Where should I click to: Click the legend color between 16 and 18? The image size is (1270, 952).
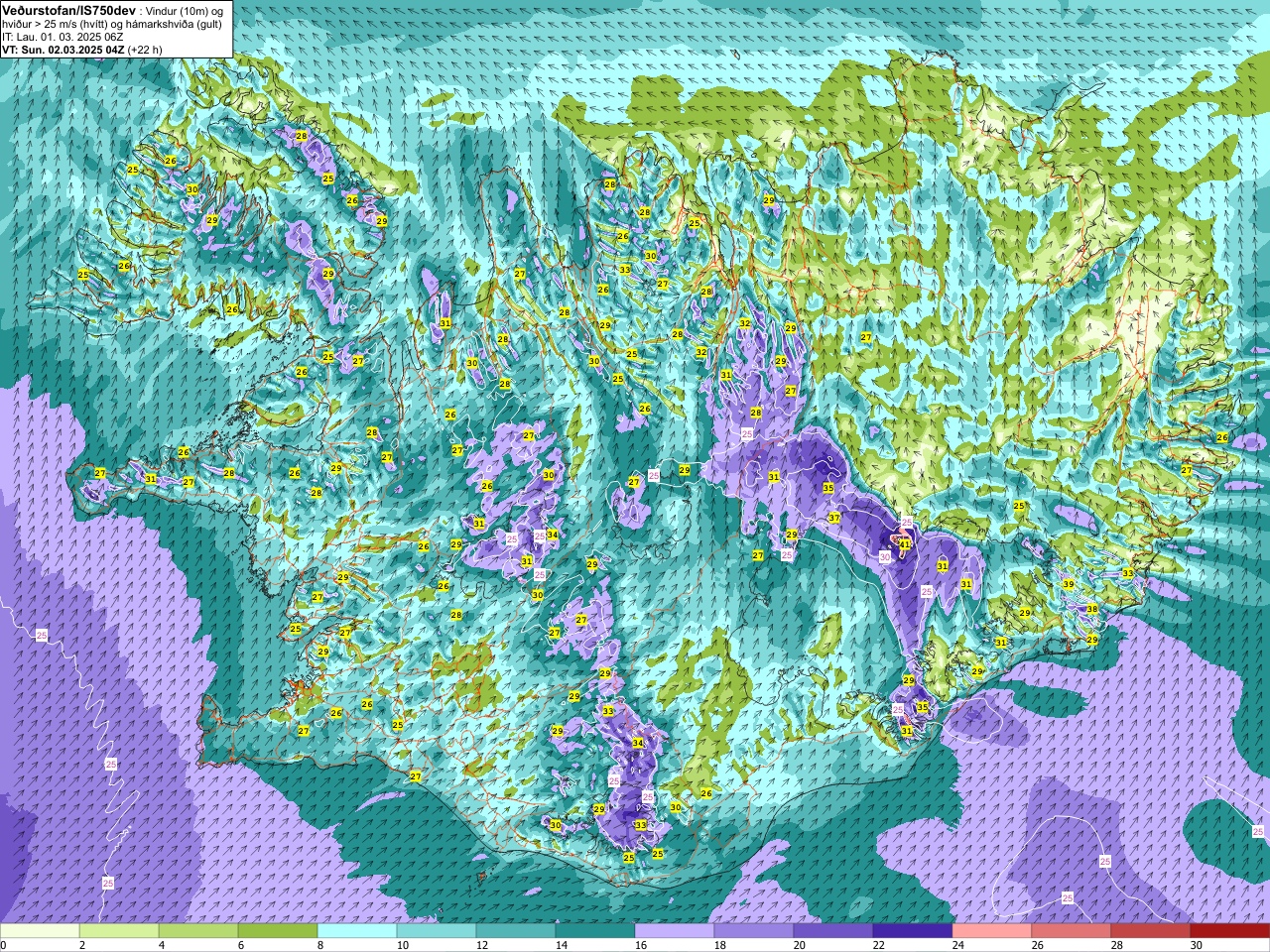point(675,931)
